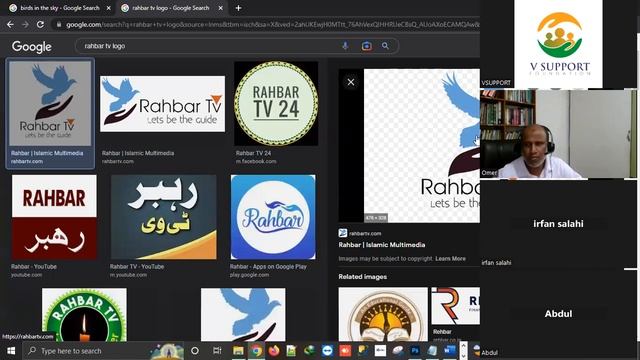Click the Python icon on taskbar
Image resolution: width=640 pixels, height=360 pixels.
click(362, 351)
